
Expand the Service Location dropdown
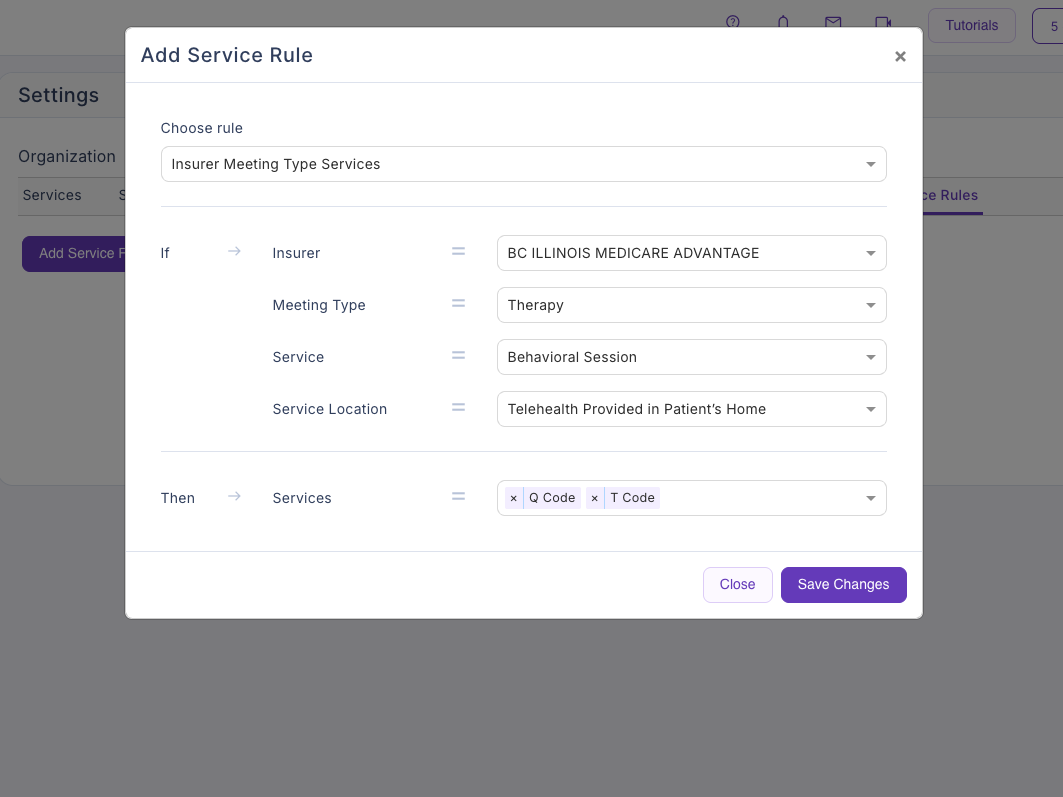[691, 409]
